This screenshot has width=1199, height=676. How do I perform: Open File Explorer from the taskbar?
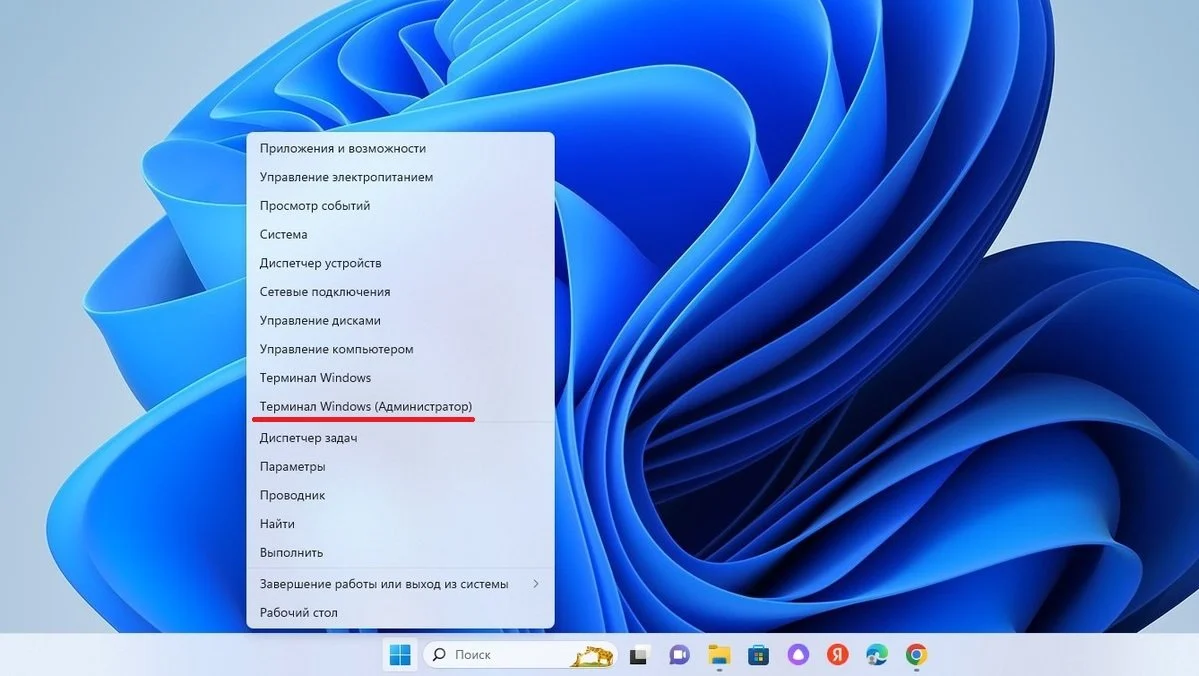(719, 655)
